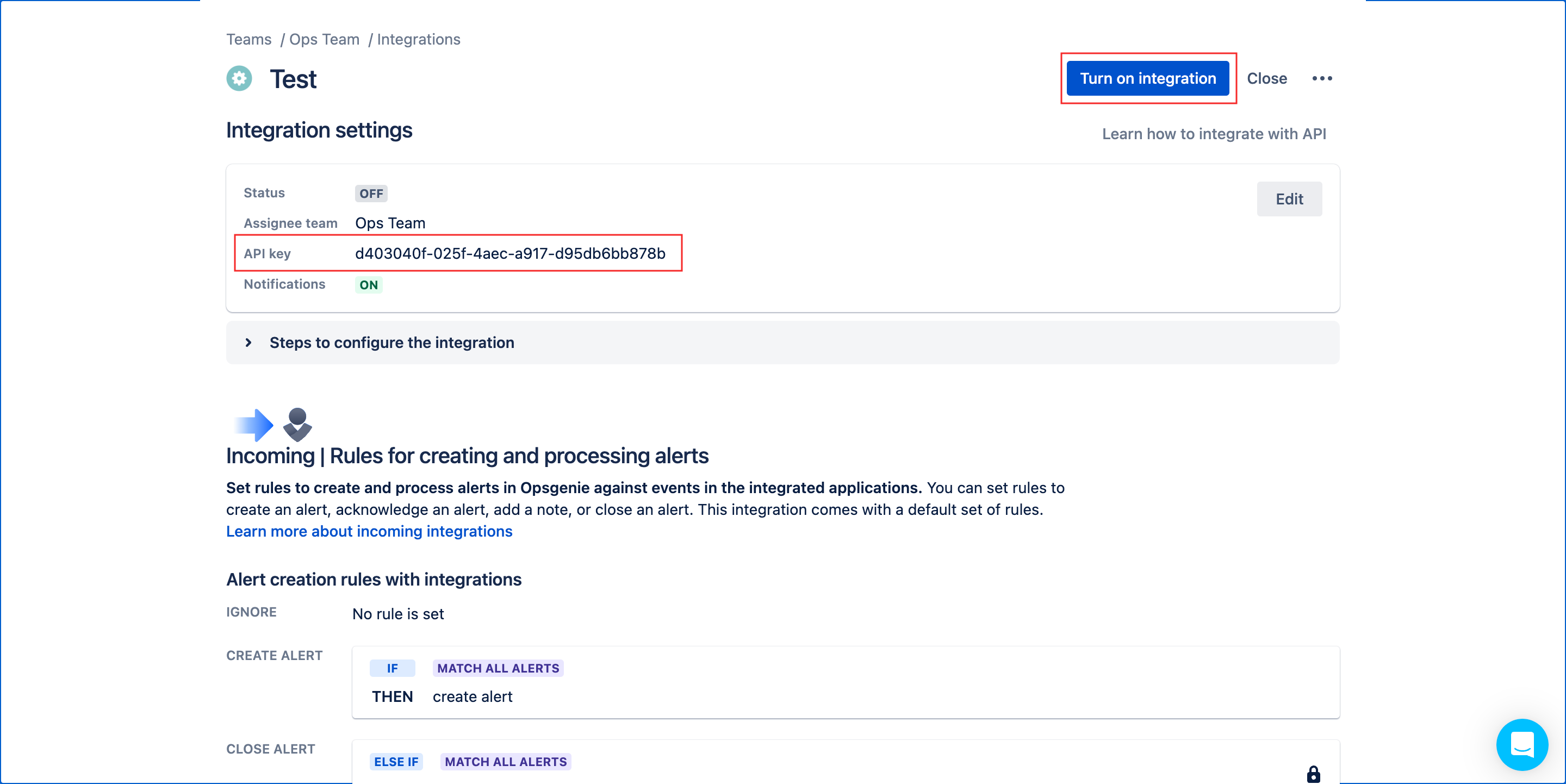
Task: Open Learn more about incoming integrations link
Action: [x=369, y=531]
